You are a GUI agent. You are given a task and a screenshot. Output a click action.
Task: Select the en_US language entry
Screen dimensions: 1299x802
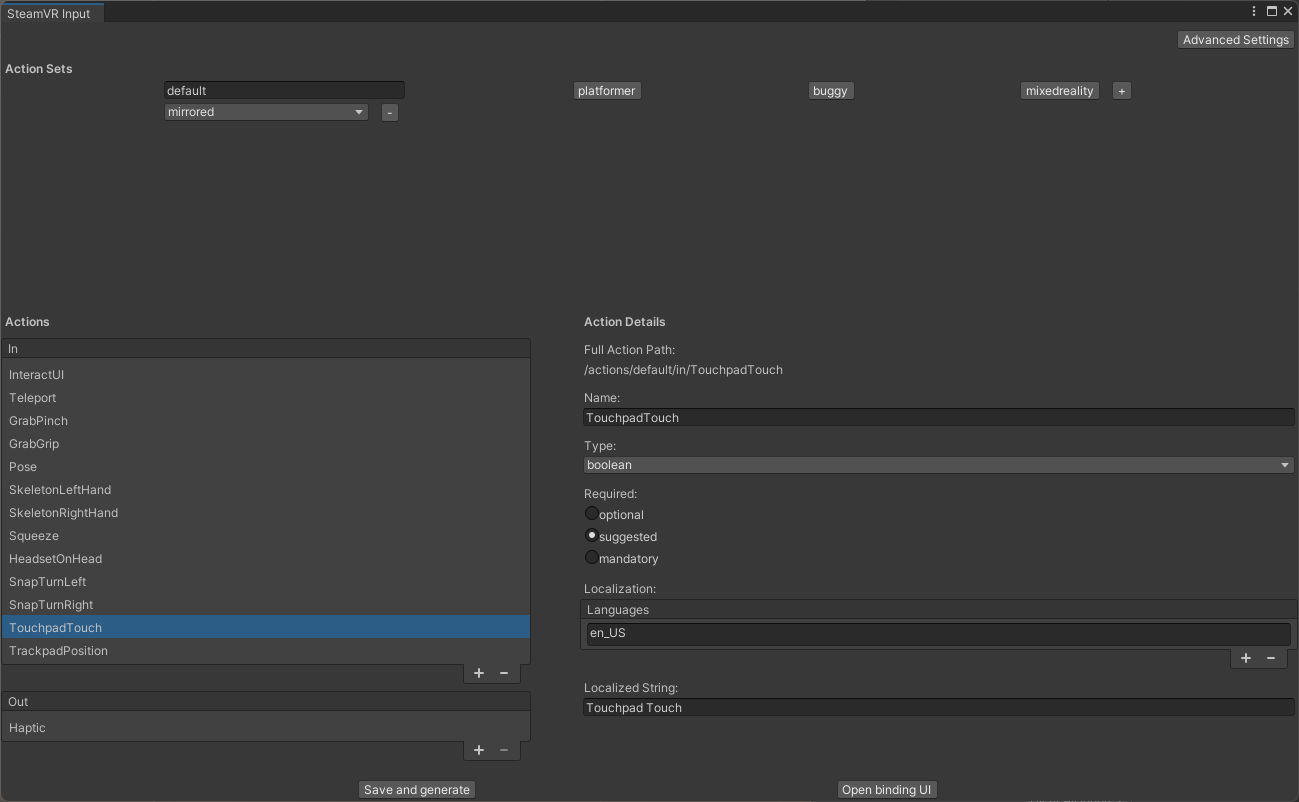939,633
